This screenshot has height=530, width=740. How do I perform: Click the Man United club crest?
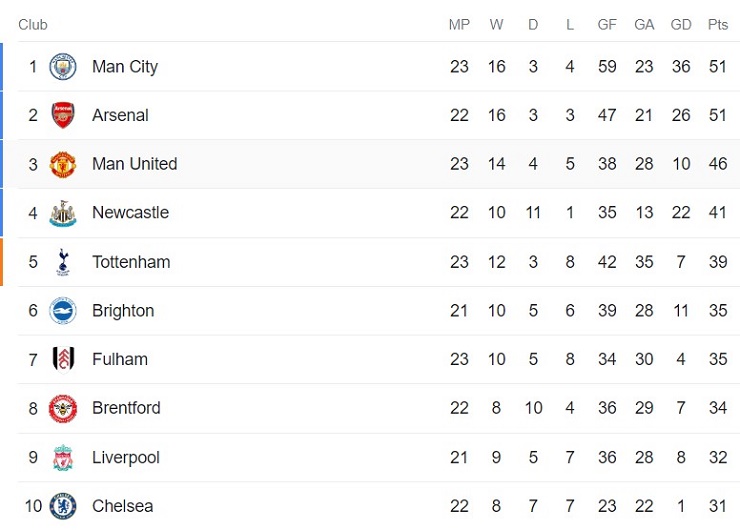click(x=63, y=164)
